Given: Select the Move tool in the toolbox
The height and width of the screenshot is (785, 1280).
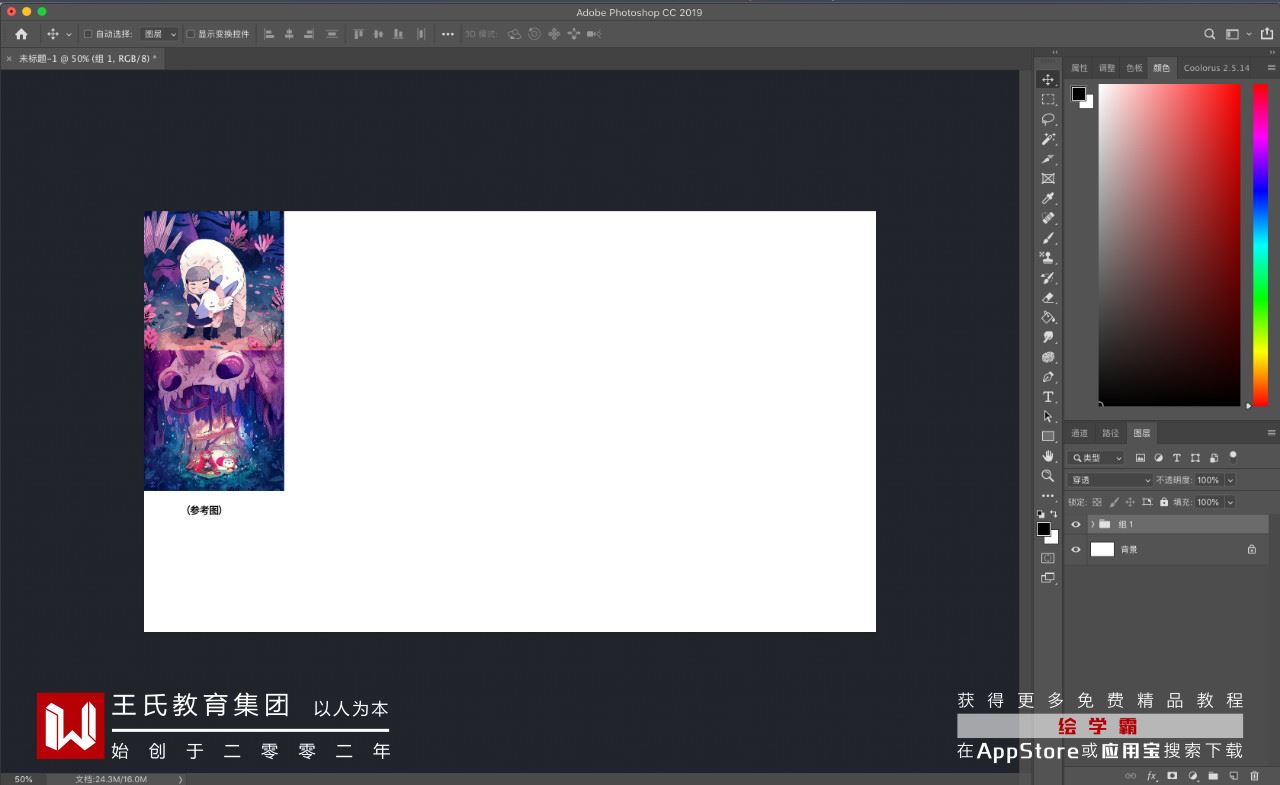Looking at the screenshot, I should click(x=1048, y=79).
